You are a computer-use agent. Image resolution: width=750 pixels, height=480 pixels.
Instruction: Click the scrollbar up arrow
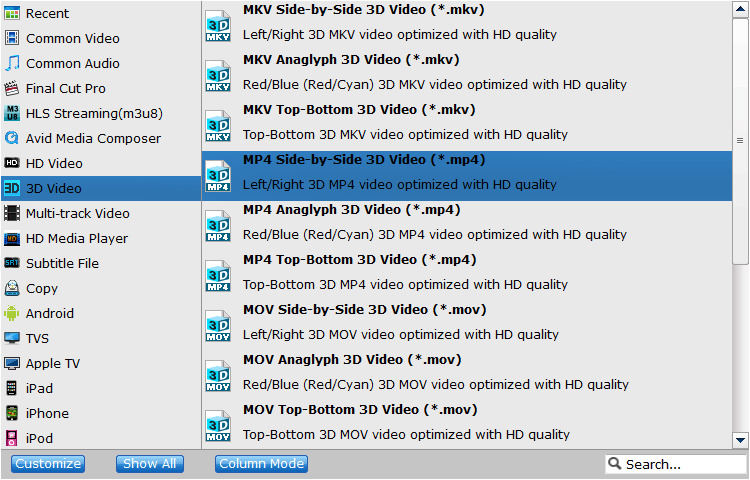pyautogui.click(x=740, y=10)
